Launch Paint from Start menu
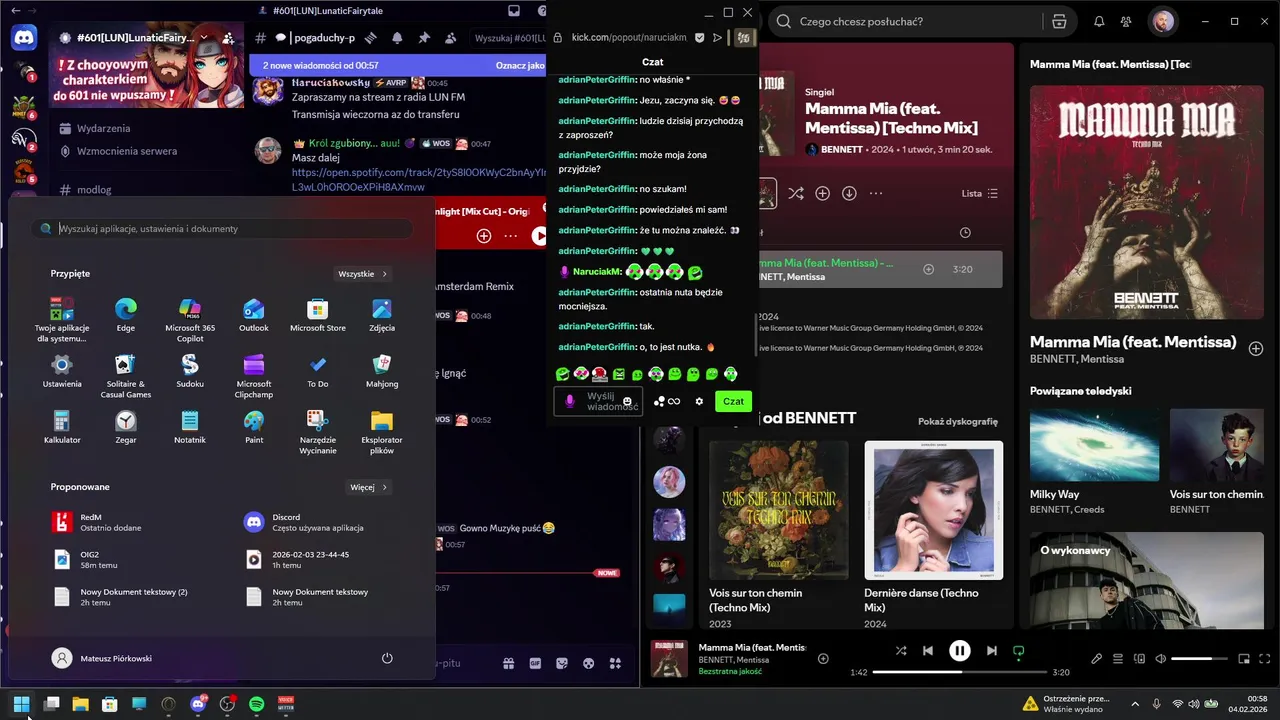 click(254, 426)
